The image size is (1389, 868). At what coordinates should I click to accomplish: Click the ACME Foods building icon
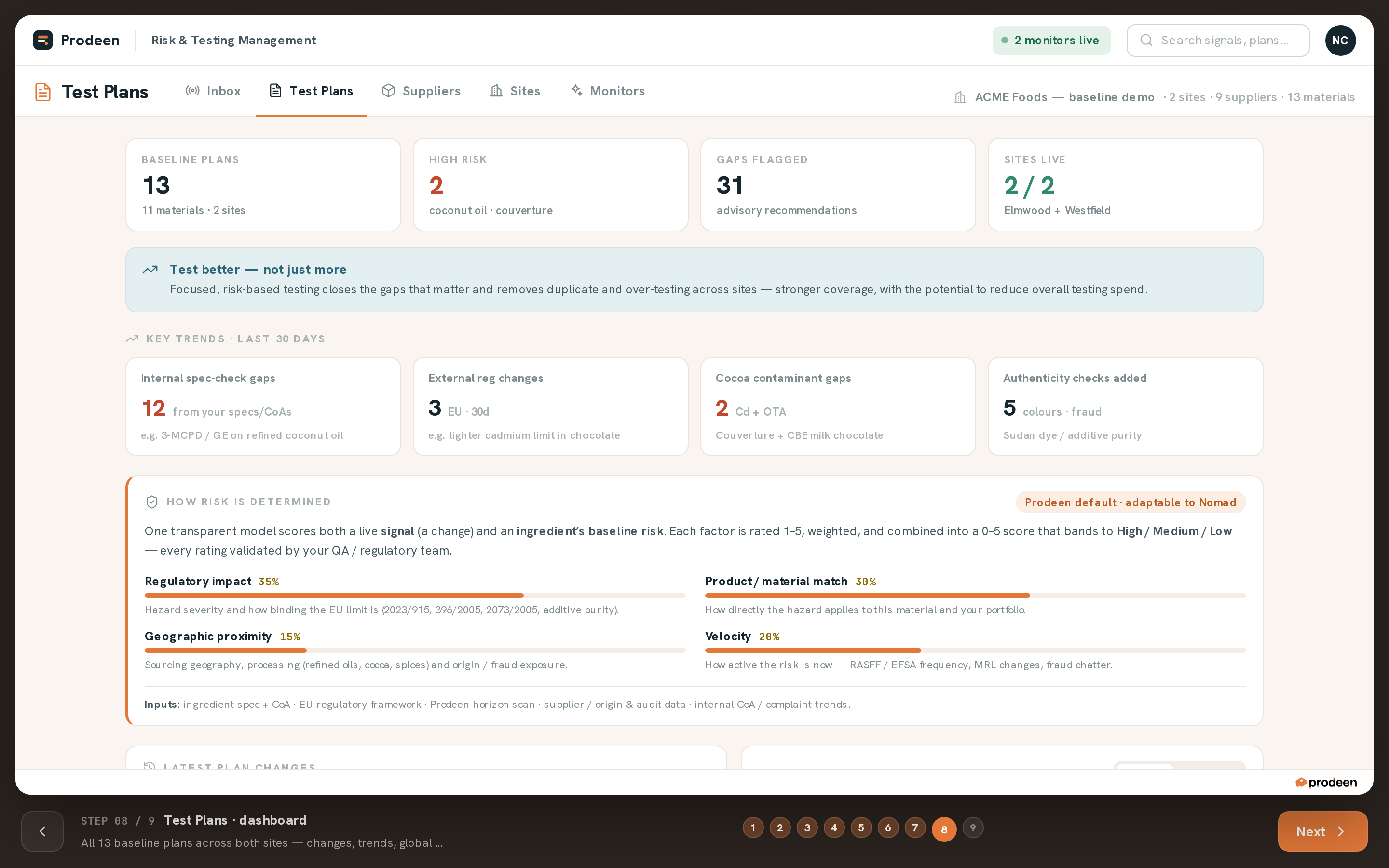[x=960, y=97]
